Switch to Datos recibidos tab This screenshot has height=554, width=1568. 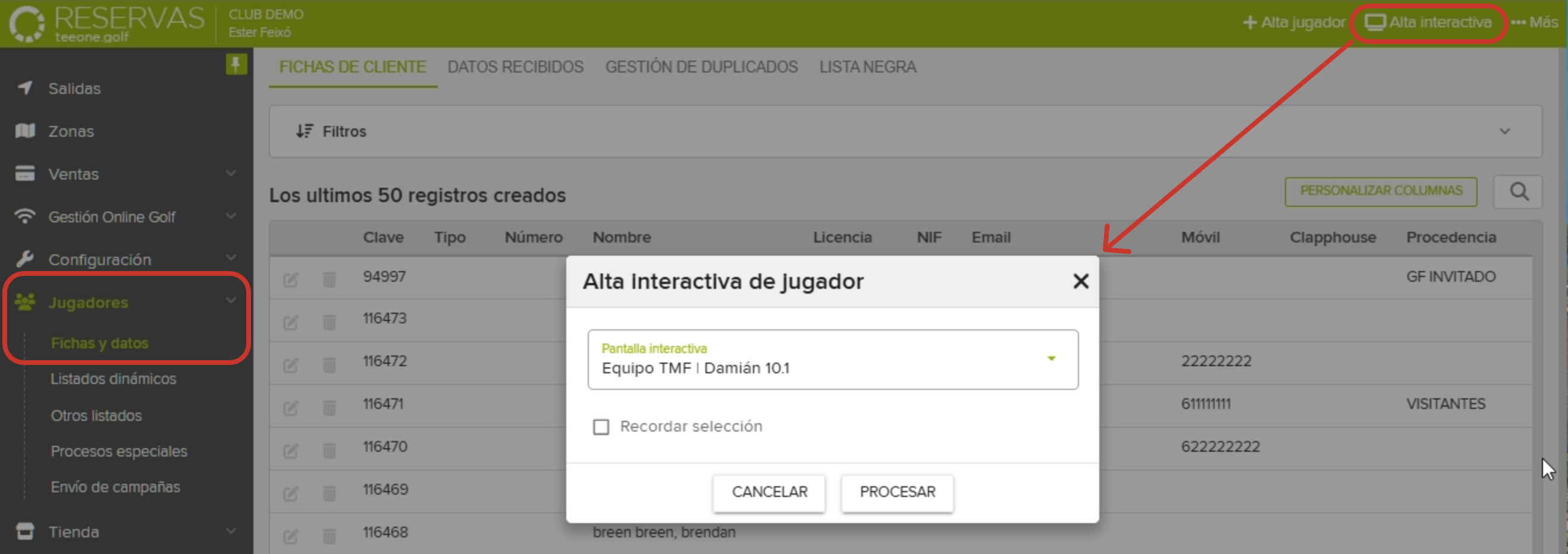pyautogui.click(x=515, y=67)
